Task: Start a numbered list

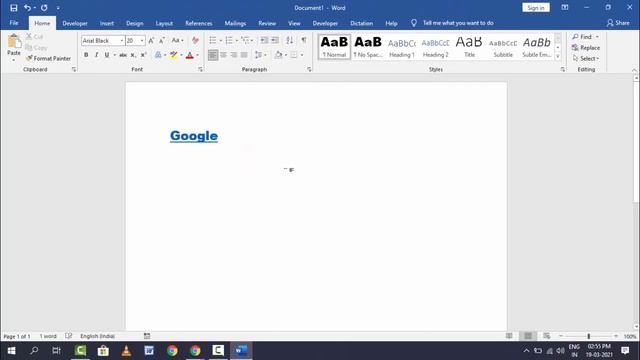Action: click(x=229, y=40)
